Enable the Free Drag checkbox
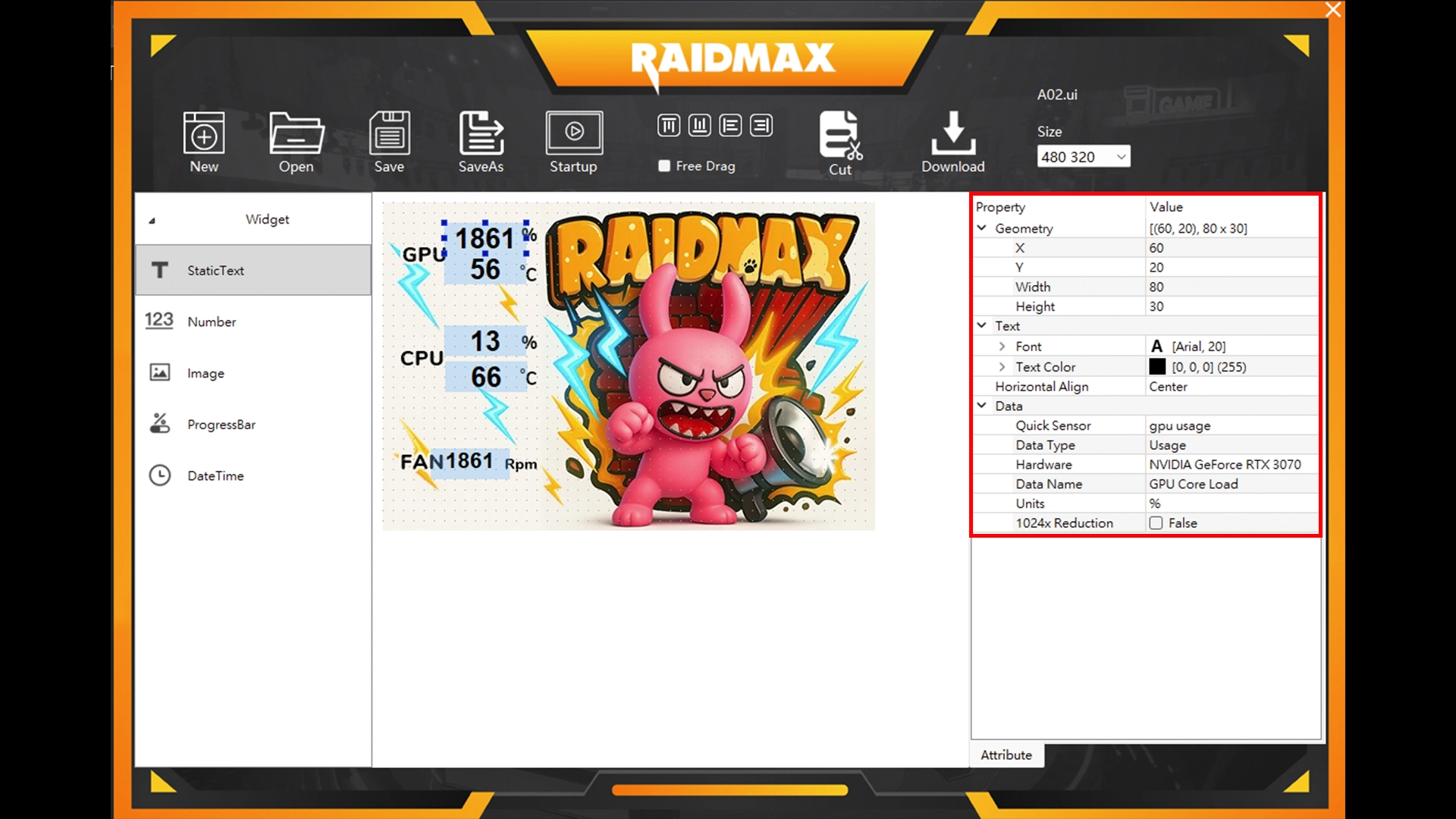Screen dimensions: 1456x819 [664, 166]
